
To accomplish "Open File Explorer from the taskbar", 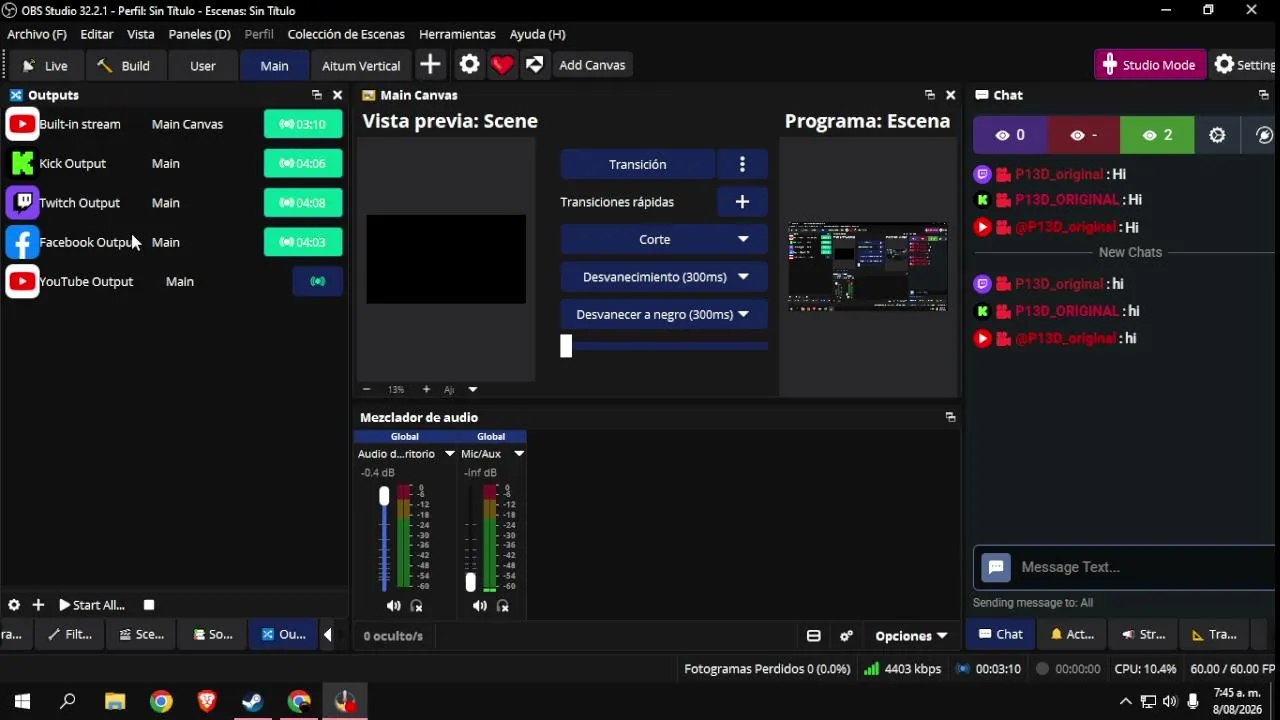I will click(x=115, y=701).
